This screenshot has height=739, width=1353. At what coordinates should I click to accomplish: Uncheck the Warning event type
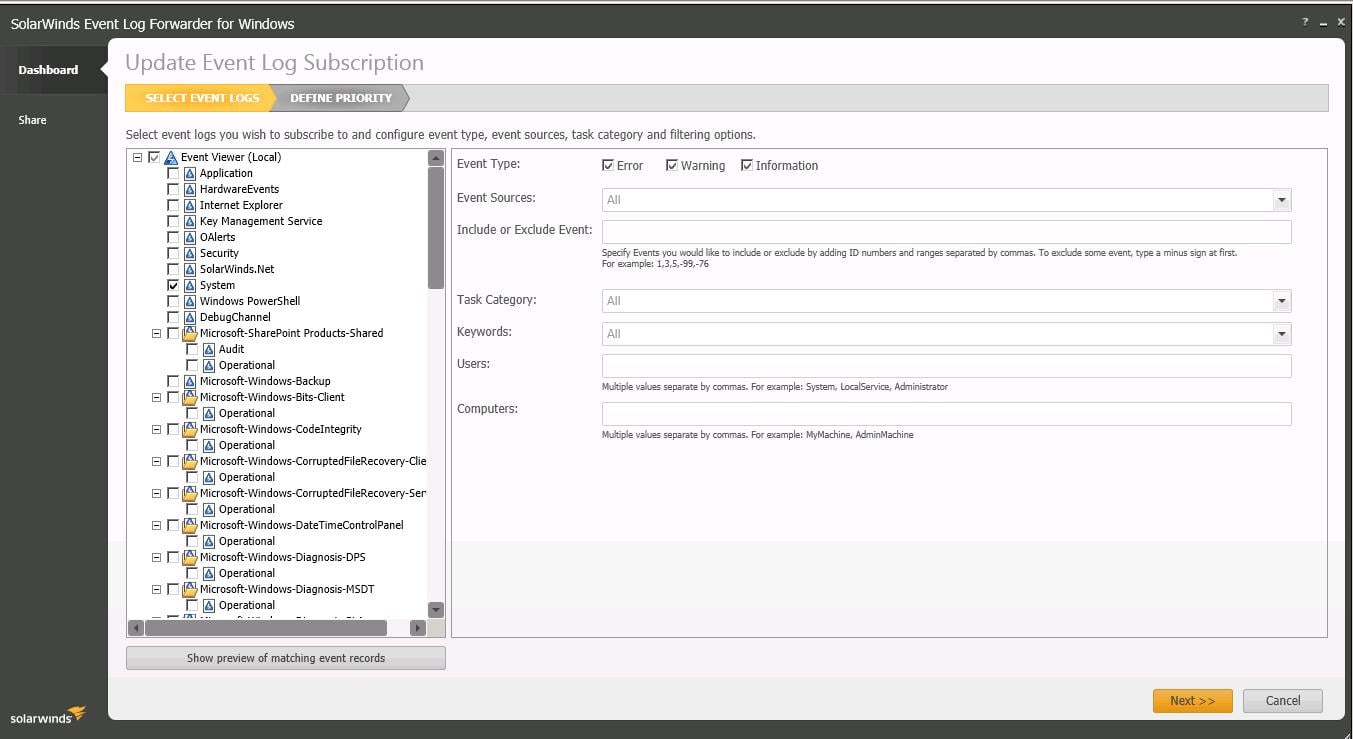672,165
